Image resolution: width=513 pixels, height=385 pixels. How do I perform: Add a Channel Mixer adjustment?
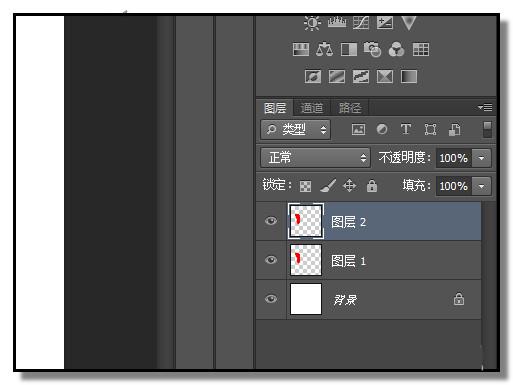(396, 50)
